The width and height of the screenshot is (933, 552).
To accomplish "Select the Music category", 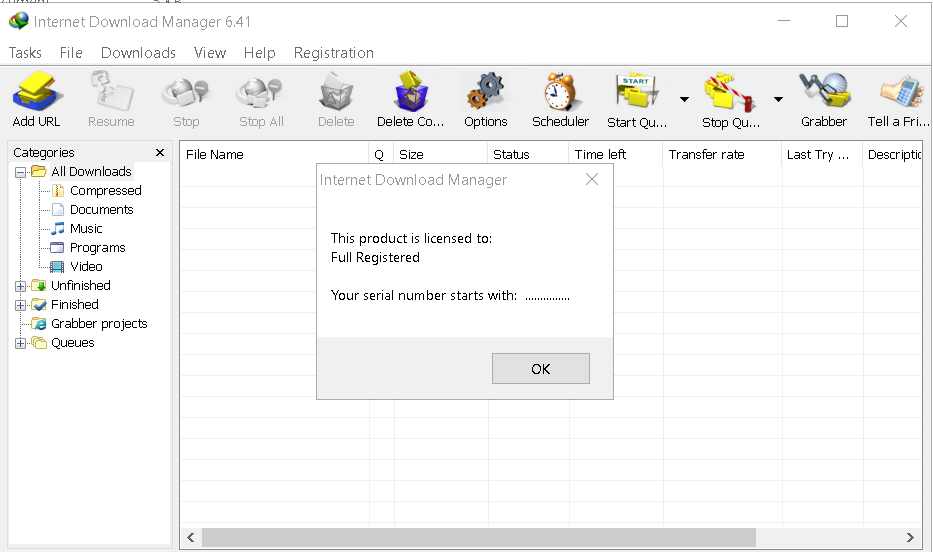I will [x=86, y=228].
